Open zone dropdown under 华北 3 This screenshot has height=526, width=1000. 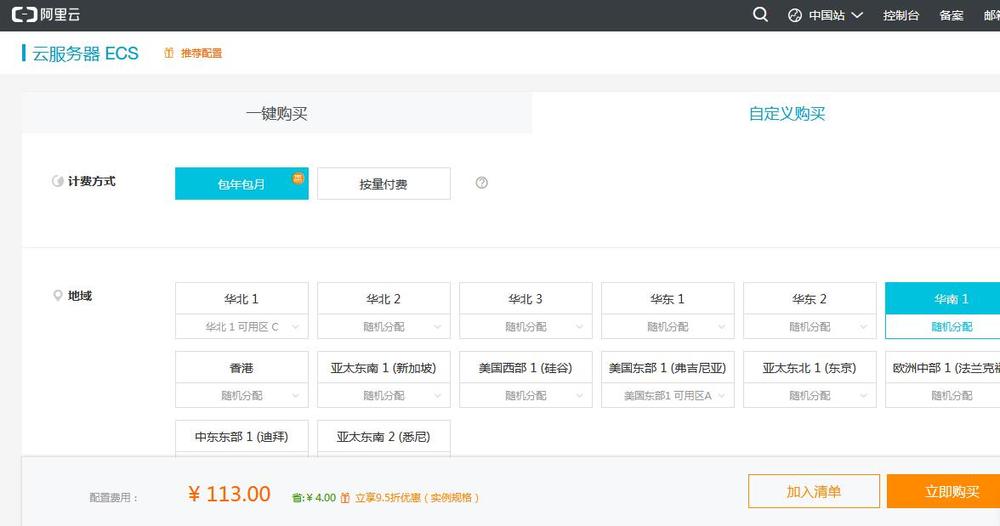pyautogui.click(x=526, y=326)
